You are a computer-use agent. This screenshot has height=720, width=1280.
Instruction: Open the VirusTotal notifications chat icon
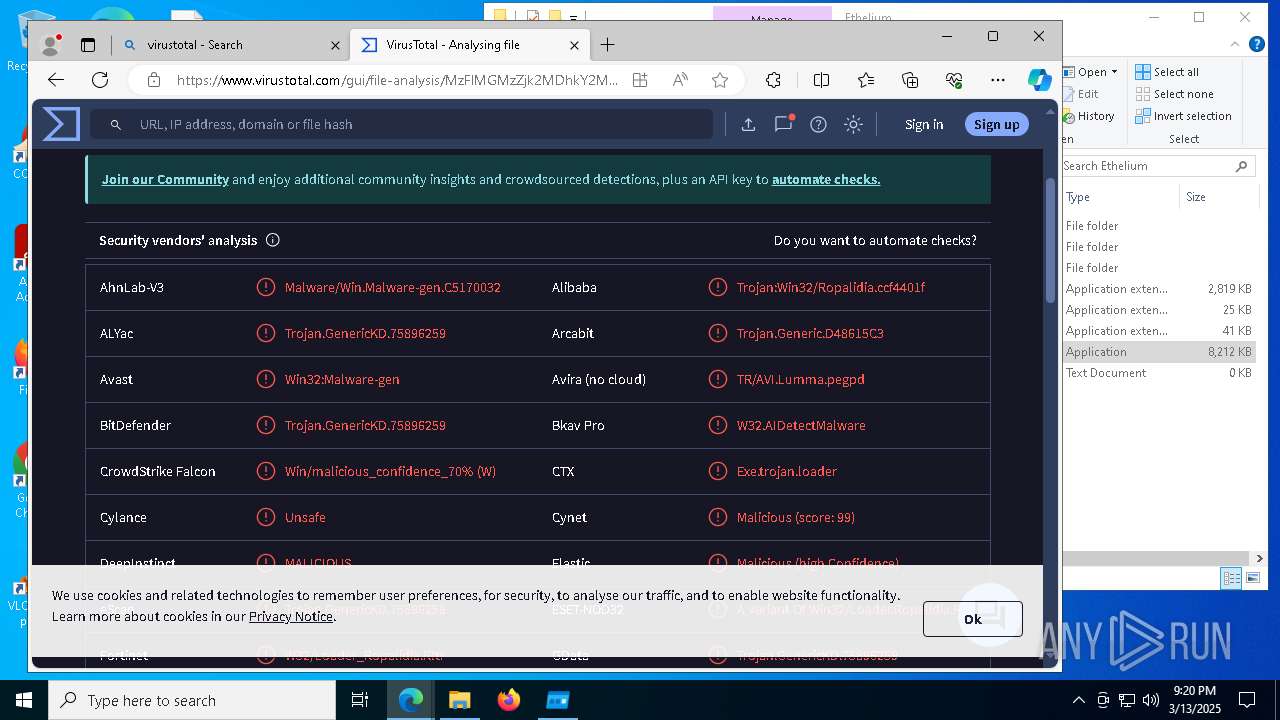tap(783, 124)
